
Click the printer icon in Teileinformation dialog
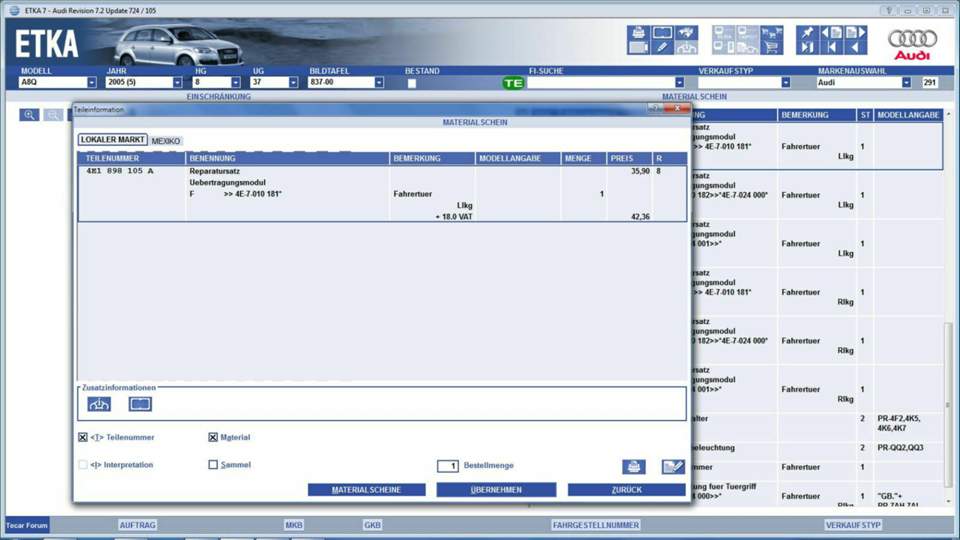[x=634, y=467]
